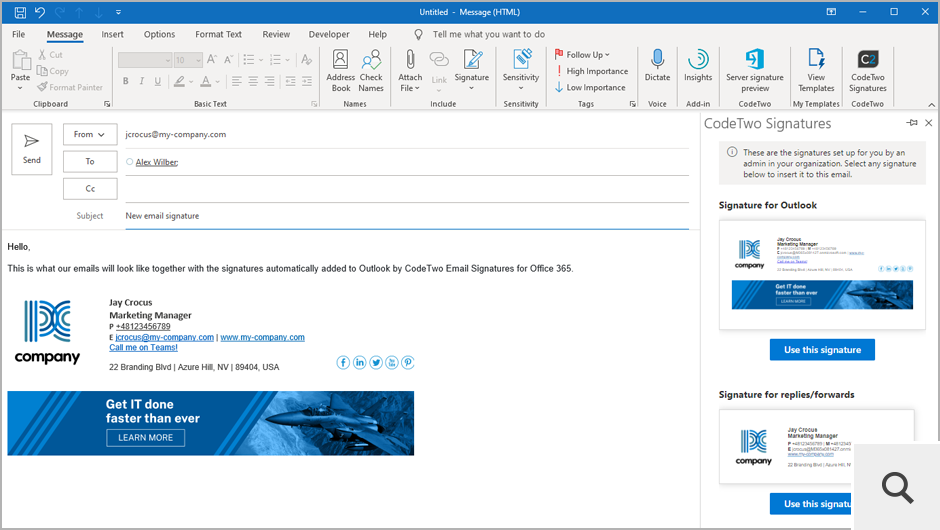Decrease font size with the shrink-font icon
Viewport: 940px width, 530px height.
click(228, 59)
